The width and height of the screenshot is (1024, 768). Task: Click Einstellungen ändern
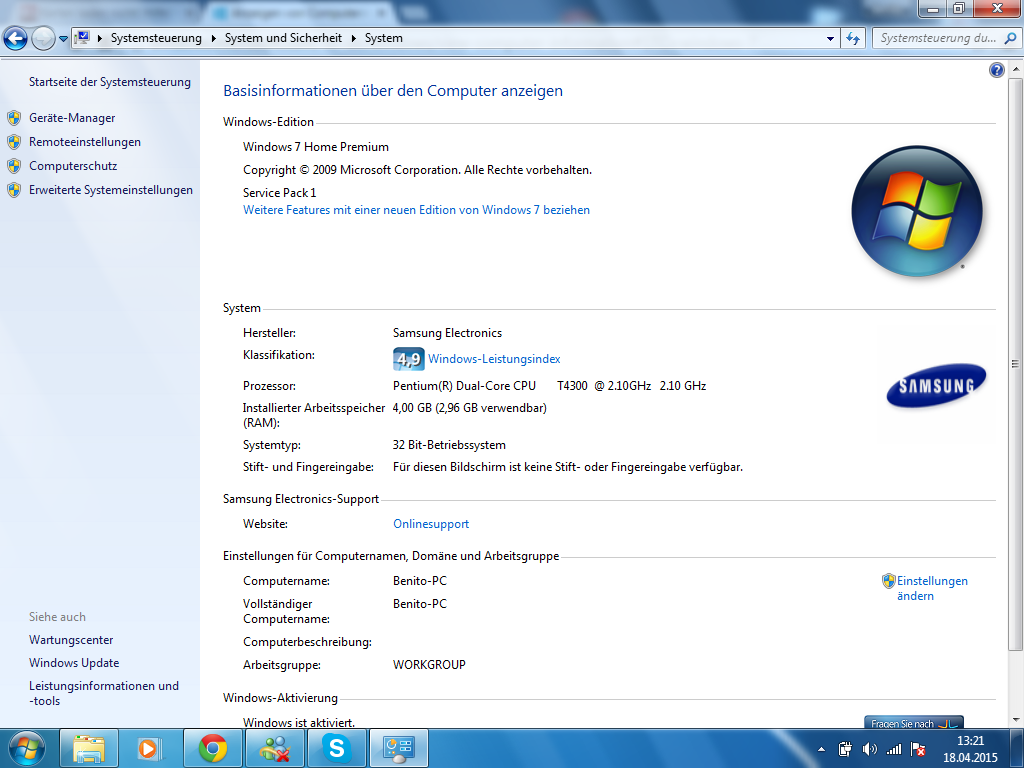point(932,588)
